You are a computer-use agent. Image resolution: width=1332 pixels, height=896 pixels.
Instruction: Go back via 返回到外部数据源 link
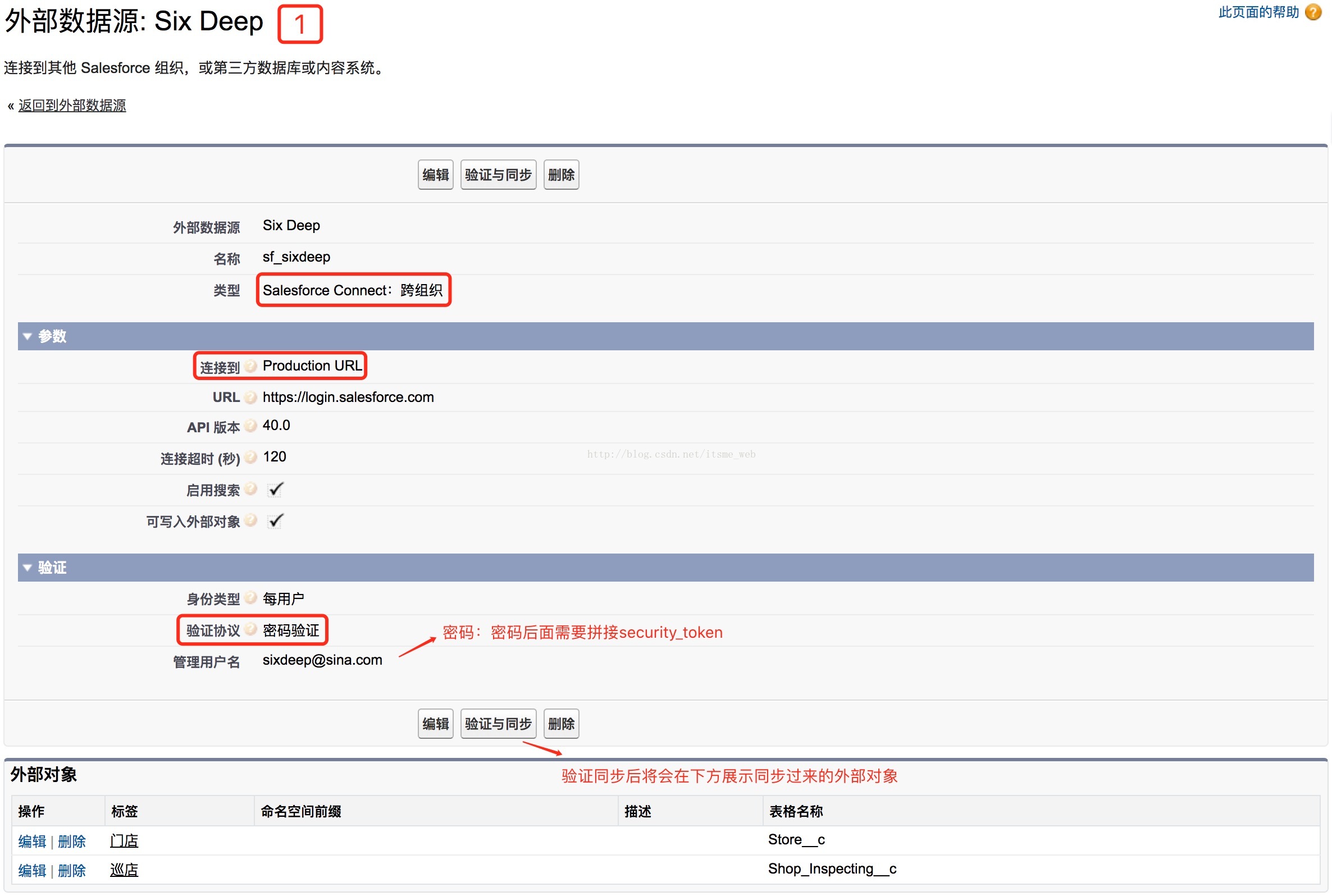point(72,106)
